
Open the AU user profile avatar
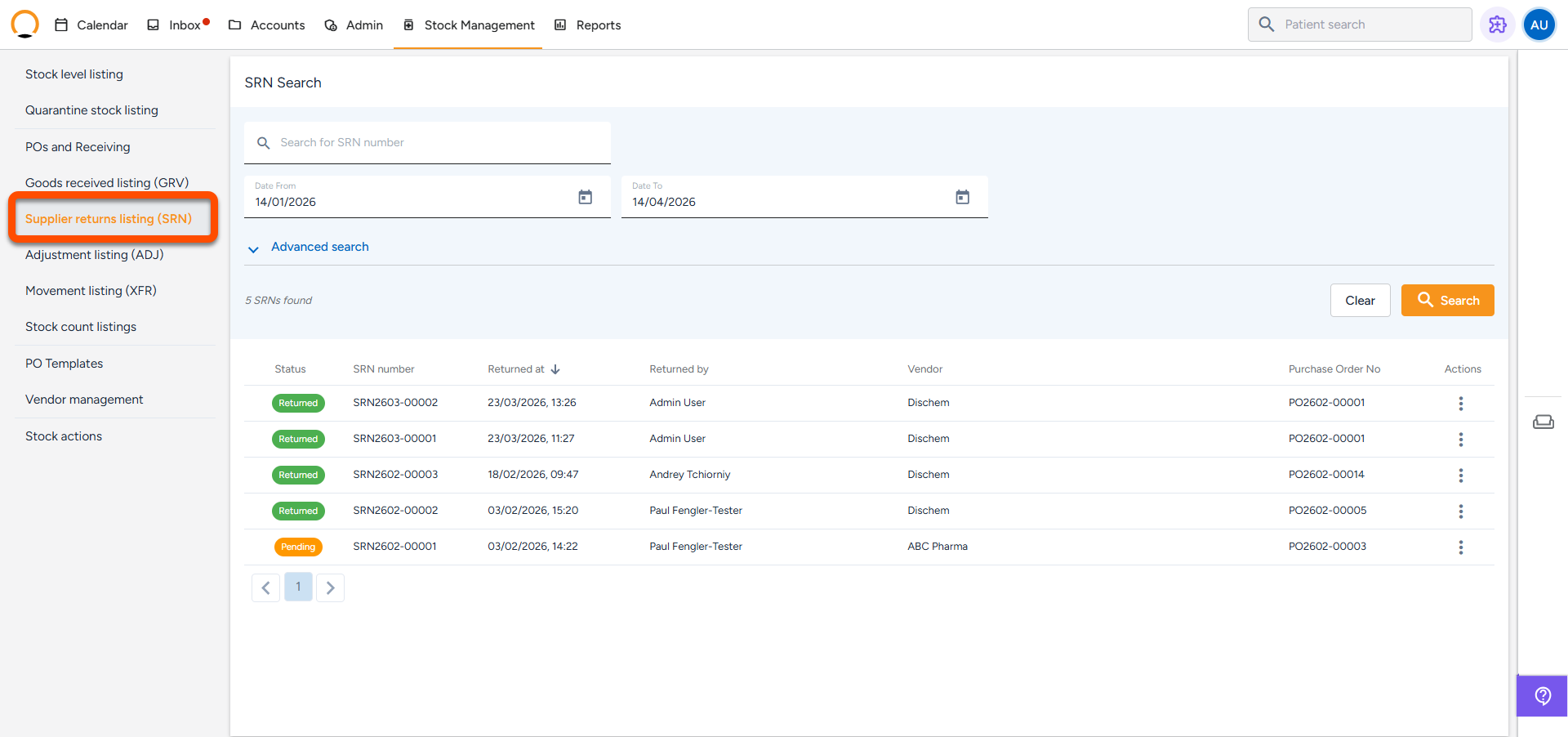click(x=1539, y=25)
